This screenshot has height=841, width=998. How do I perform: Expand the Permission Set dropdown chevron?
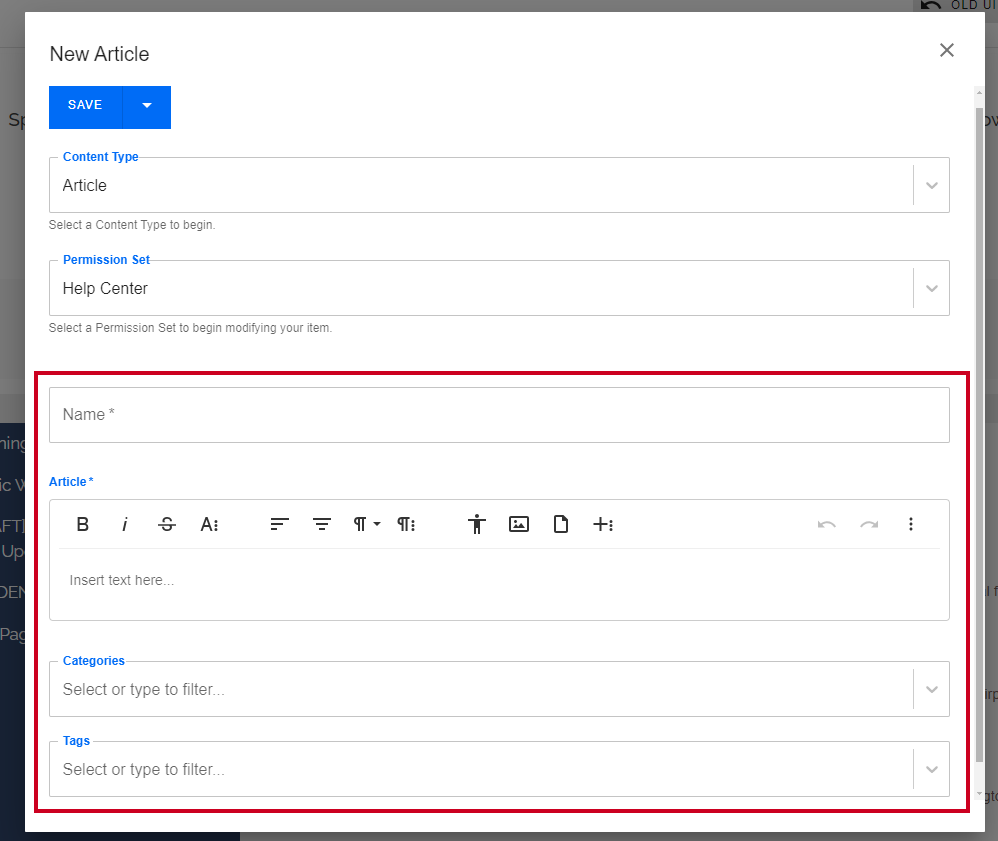coord(932,288)
